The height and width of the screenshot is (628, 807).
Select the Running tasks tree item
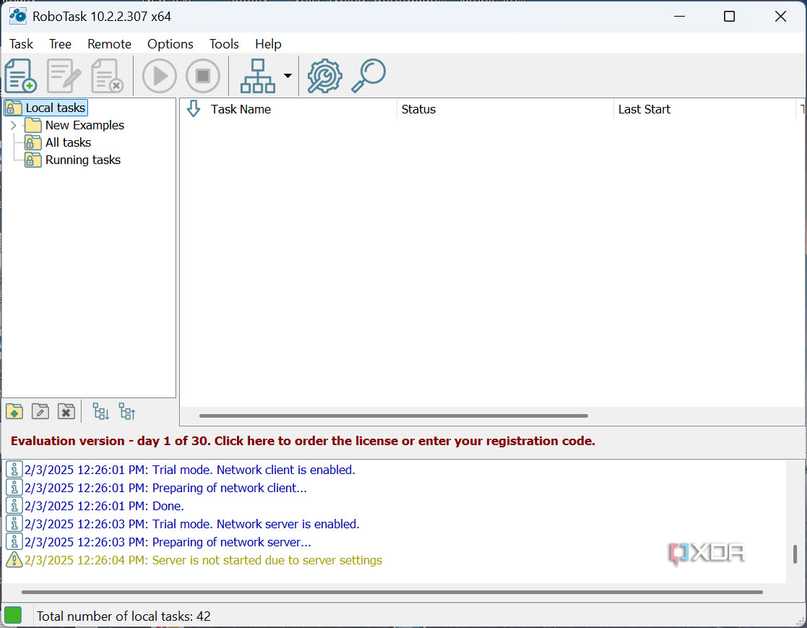(83, 160)
